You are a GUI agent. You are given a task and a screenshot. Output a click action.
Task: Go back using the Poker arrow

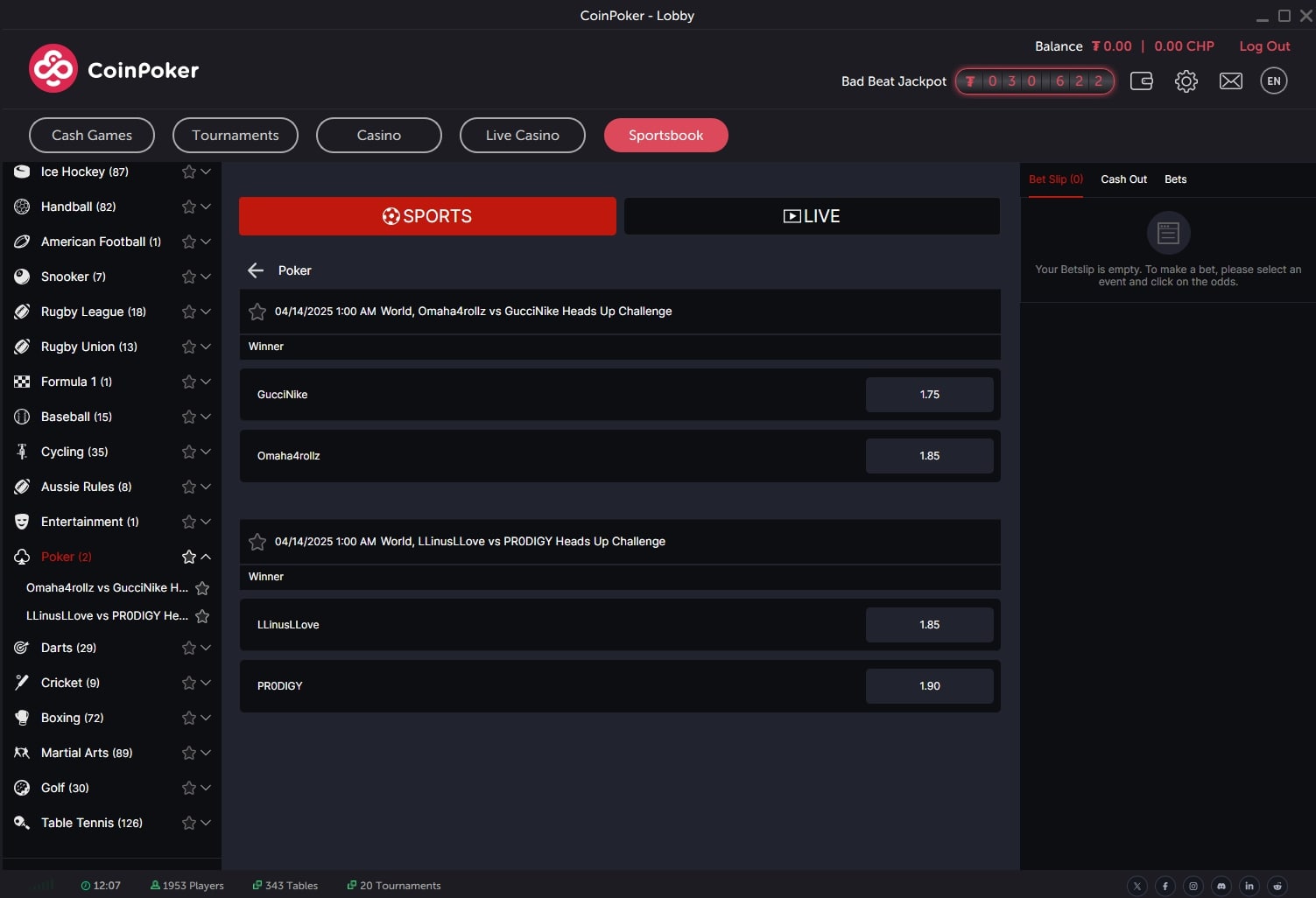[x=256, y=270]
